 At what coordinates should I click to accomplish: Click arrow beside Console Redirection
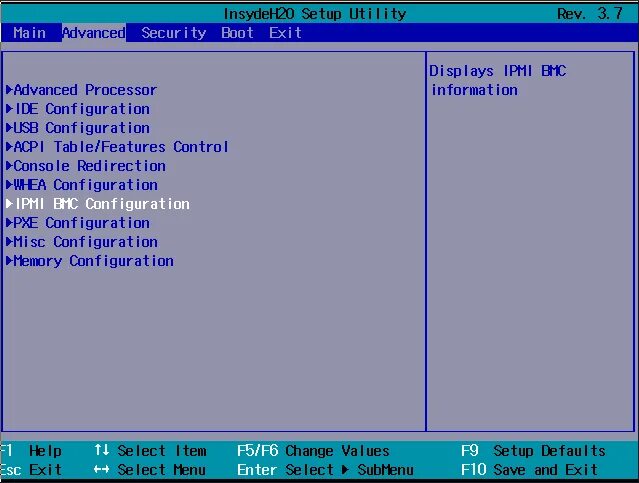tap(9, 166)
